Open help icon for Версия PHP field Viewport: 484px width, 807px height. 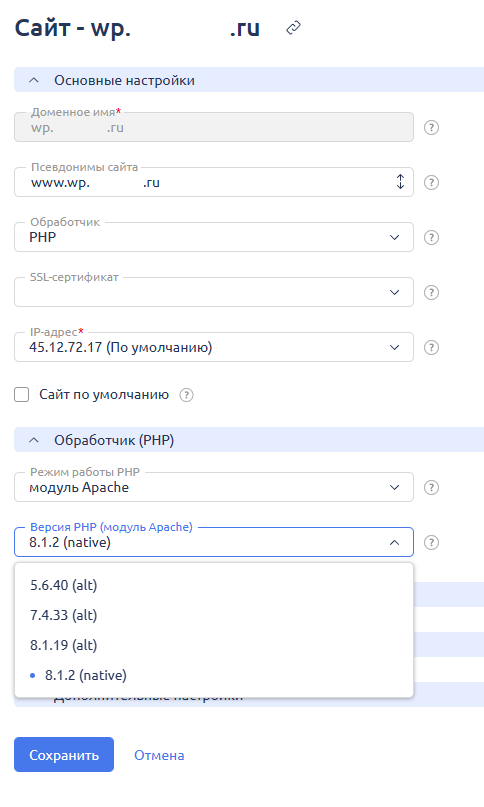tap(431, 542)
